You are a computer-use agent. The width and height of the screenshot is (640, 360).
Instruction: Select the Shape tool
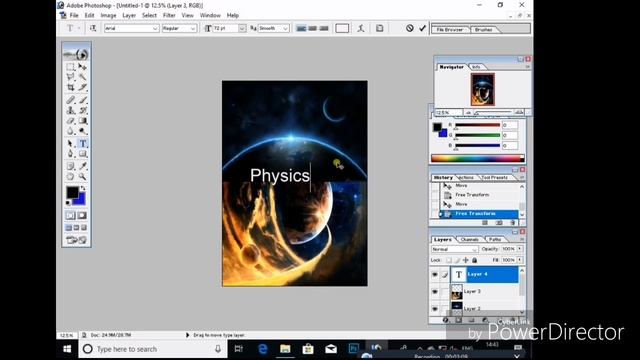82,154
